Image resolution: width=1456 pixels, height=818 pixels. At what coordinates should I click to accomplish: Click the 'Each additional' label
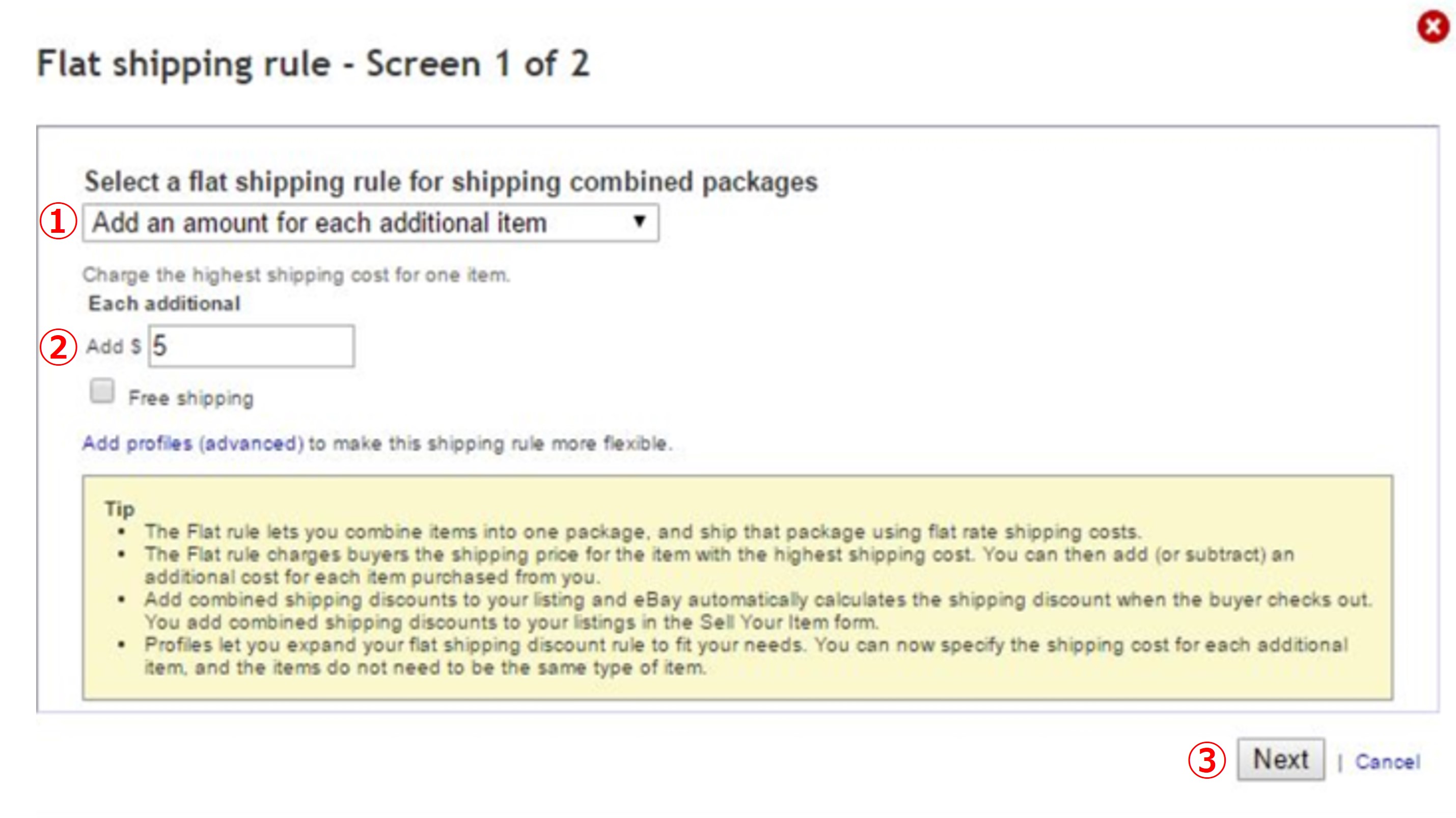click(x=164, y=304)
